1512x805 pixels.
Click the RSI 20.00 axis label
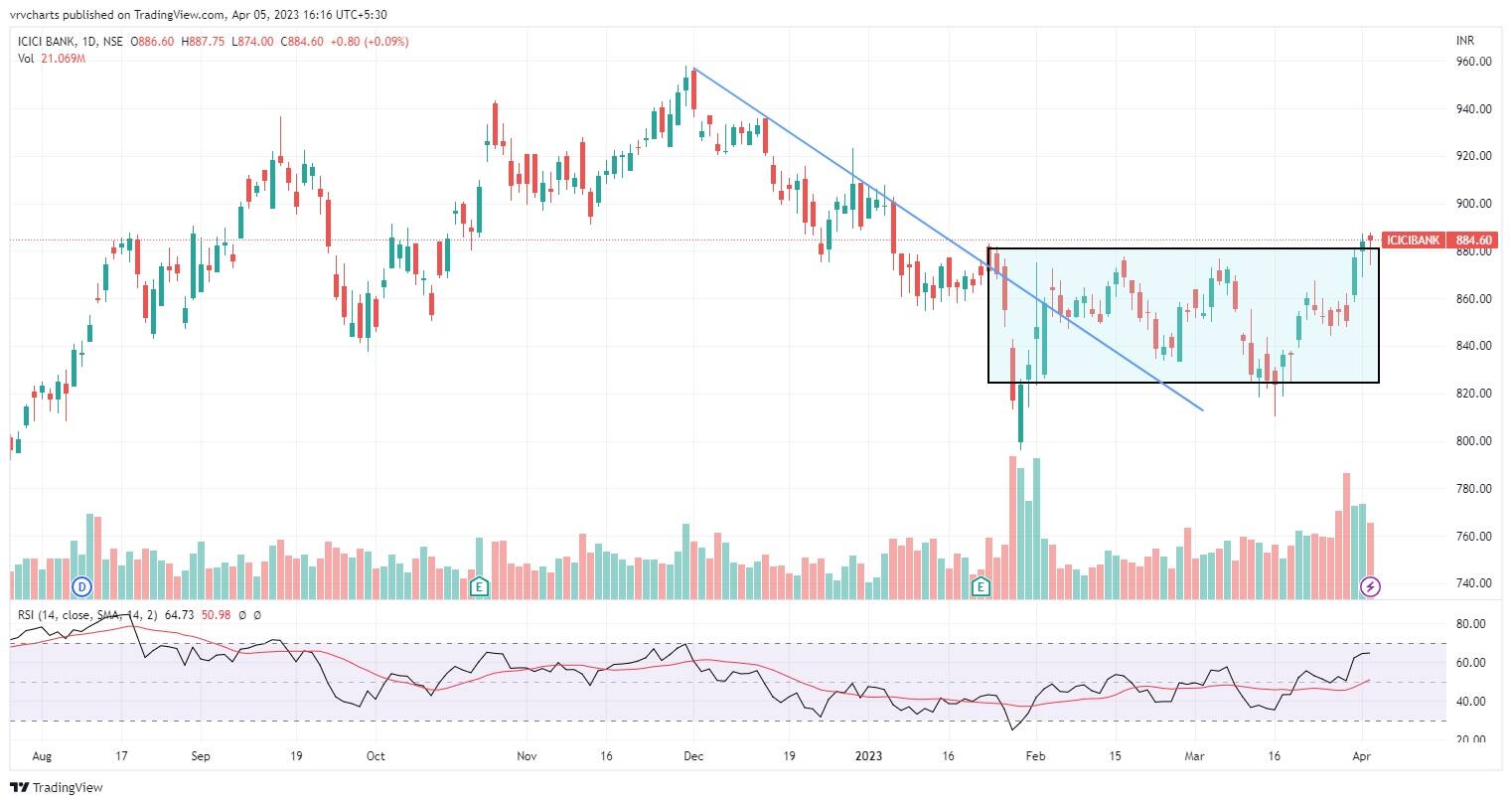coord(1470,739)
